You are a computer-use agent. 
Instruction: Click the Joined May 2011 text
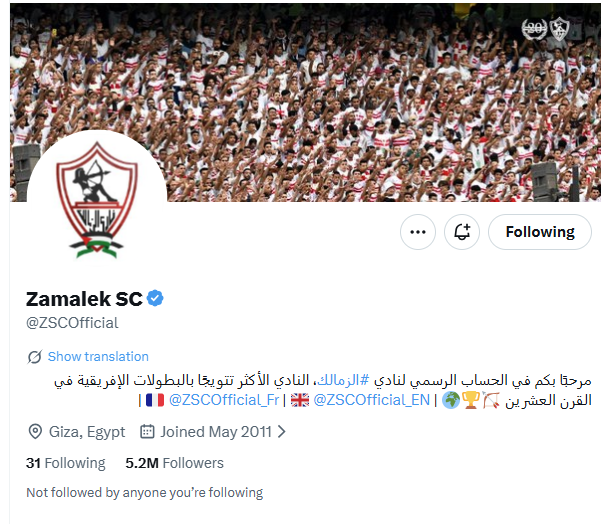pos(217,432)
